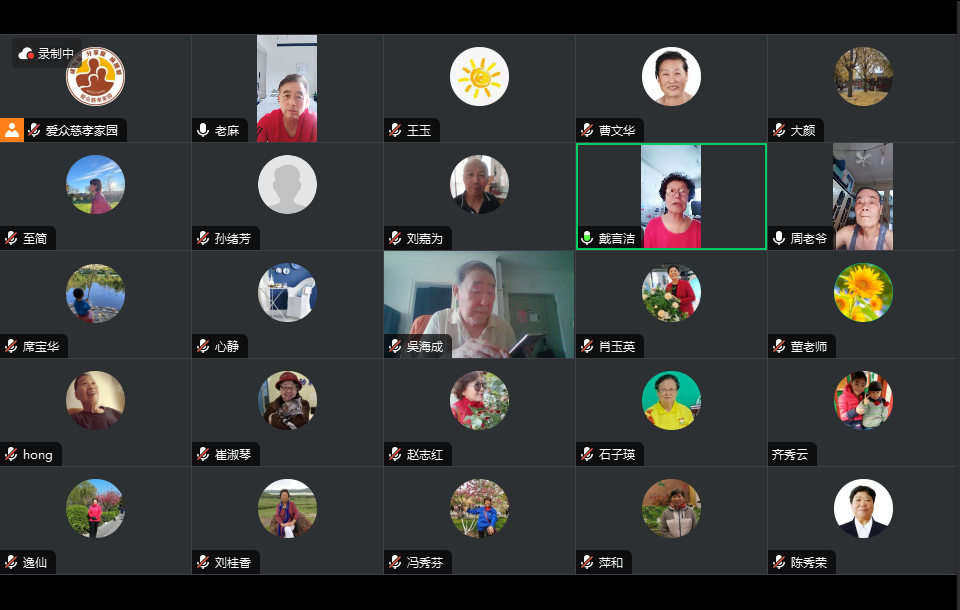960x610 pixels.
Task: Click the muted mic icon next to 王玉
Action: [x=395, y=130]
